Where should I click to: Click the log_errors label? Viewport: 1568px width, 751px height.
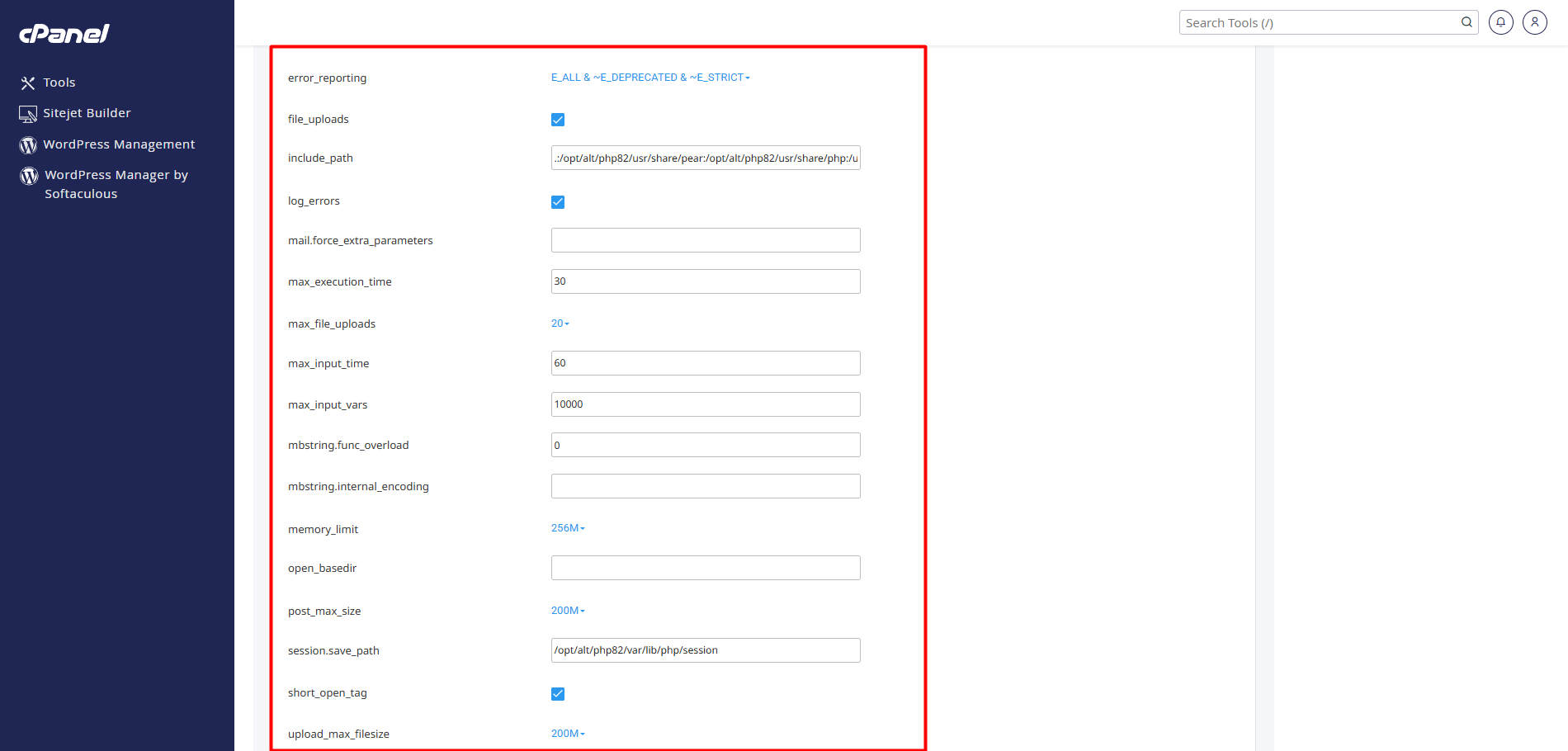tap(314, 201)
